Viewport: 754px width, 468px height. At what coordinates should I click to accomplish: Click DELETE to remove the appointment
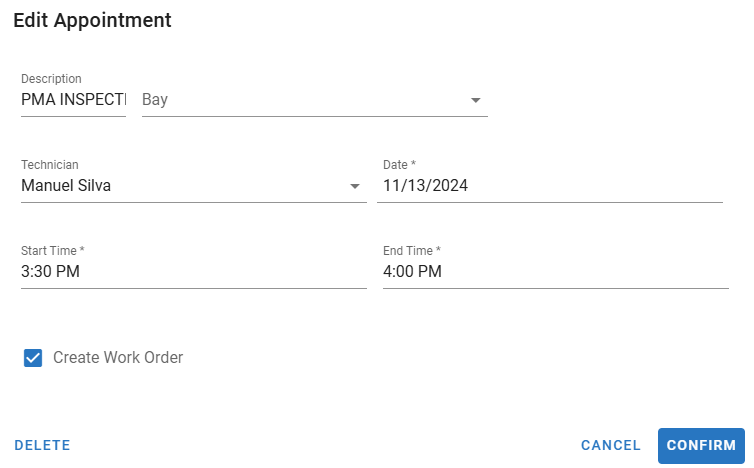[42, 446]
